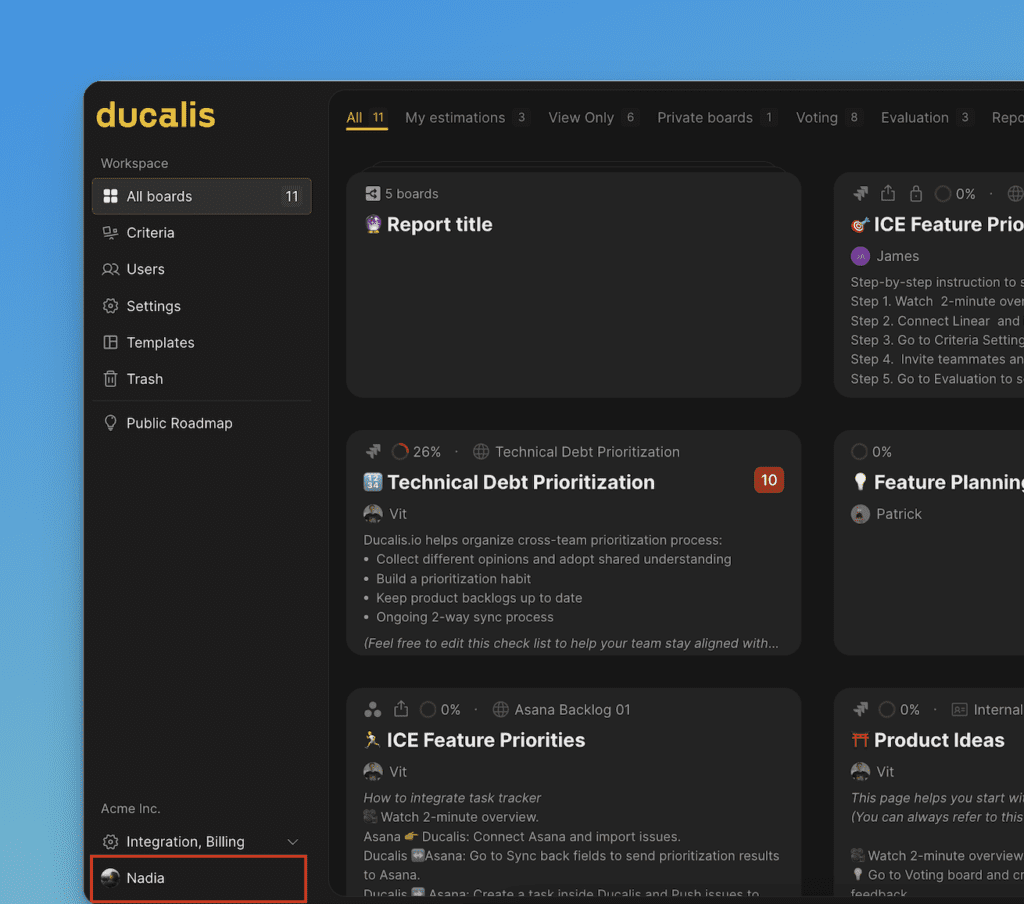Screen dimensions: 1024x904
Task: Click the Trash bin icon in sidebar
Action: click(111, 379)
